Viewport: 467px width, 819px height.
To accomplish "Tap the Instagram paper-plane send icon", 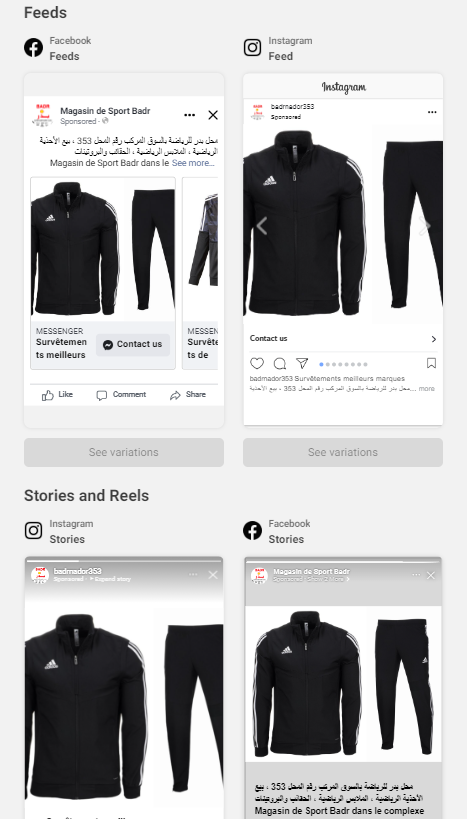I will click(302, 363).
